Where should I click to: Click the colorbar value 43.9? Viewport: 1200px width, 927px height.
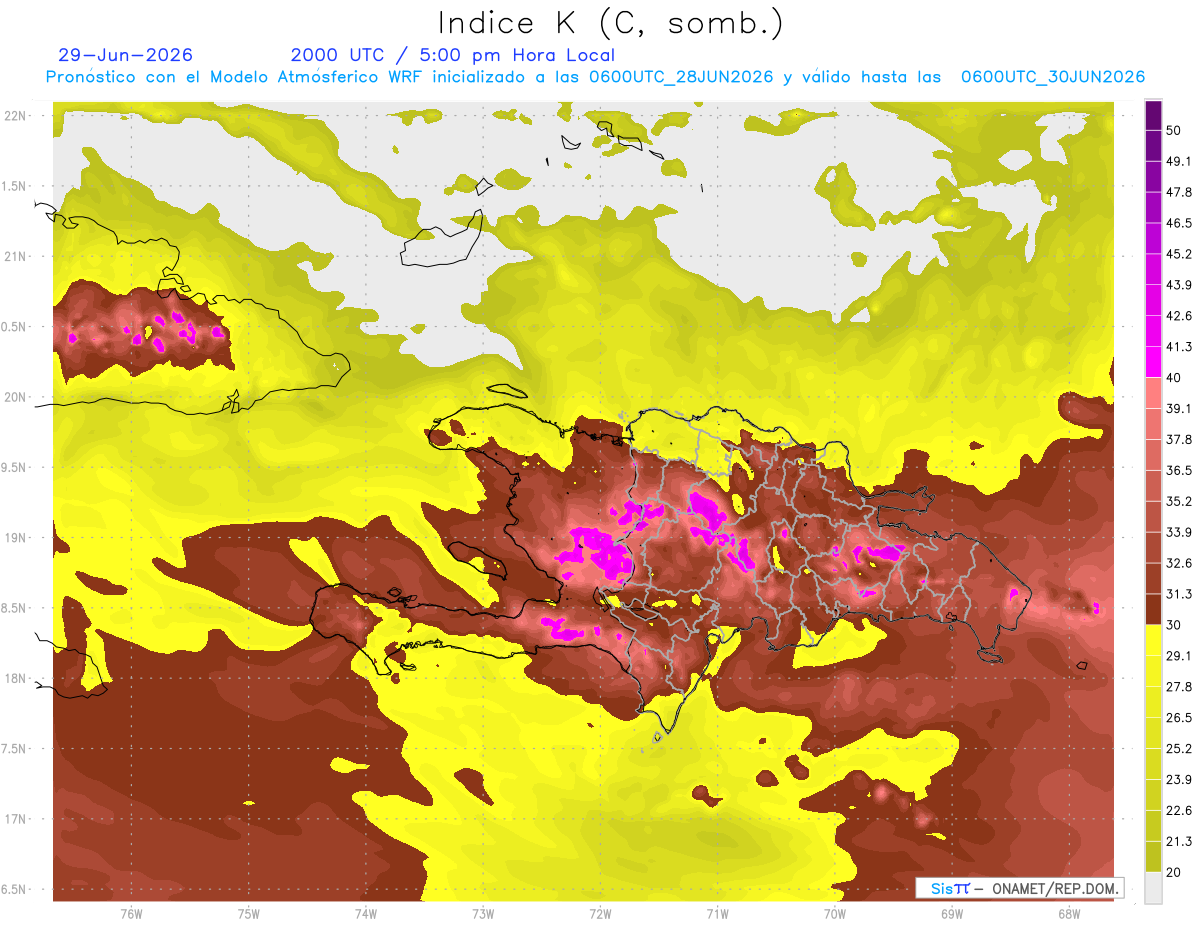coord(1178,285)
